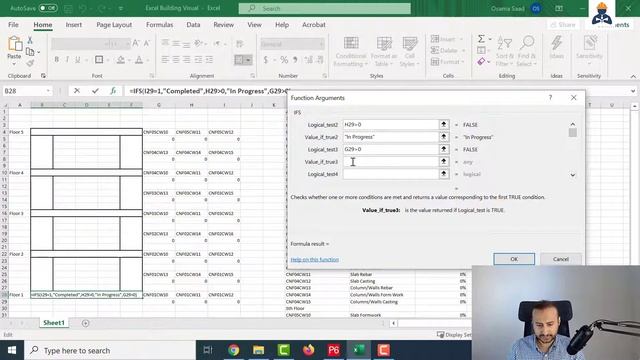Click the Percent Style icon

point(284,60)
